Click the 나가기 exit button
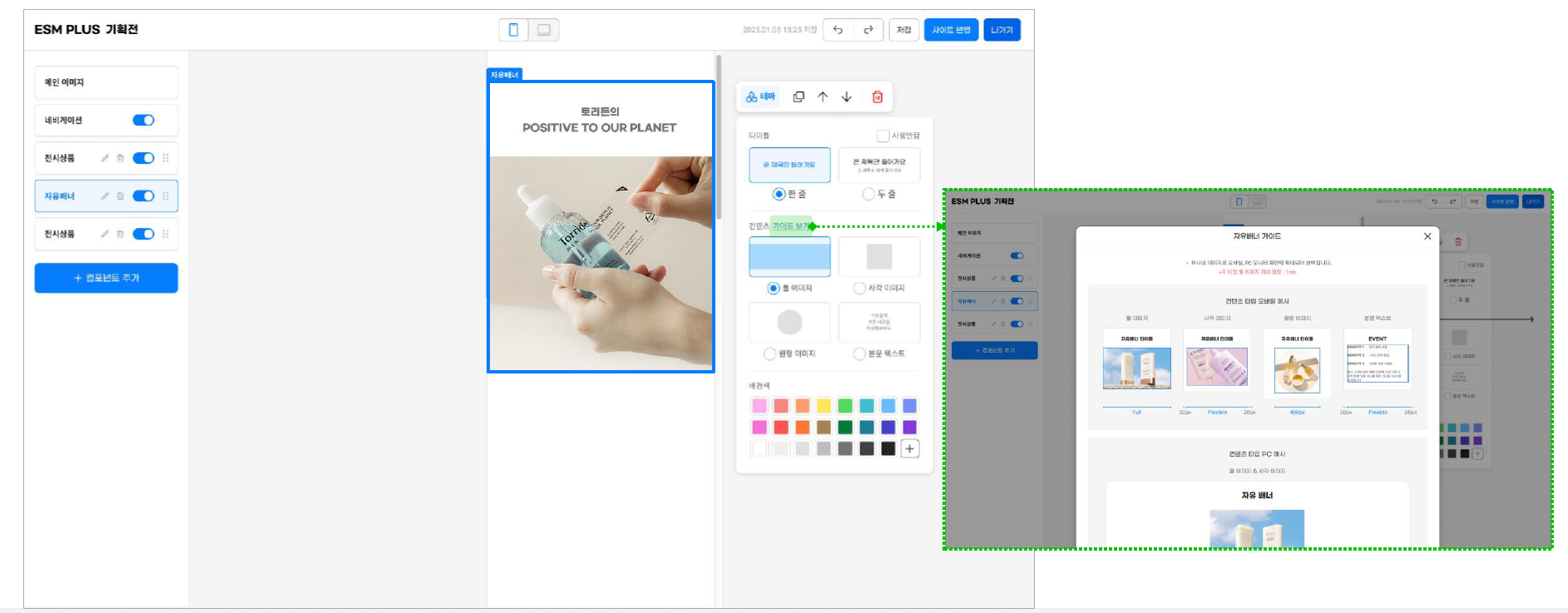Viewport: 1568px width, 613px height. (x=1002, y=30)
